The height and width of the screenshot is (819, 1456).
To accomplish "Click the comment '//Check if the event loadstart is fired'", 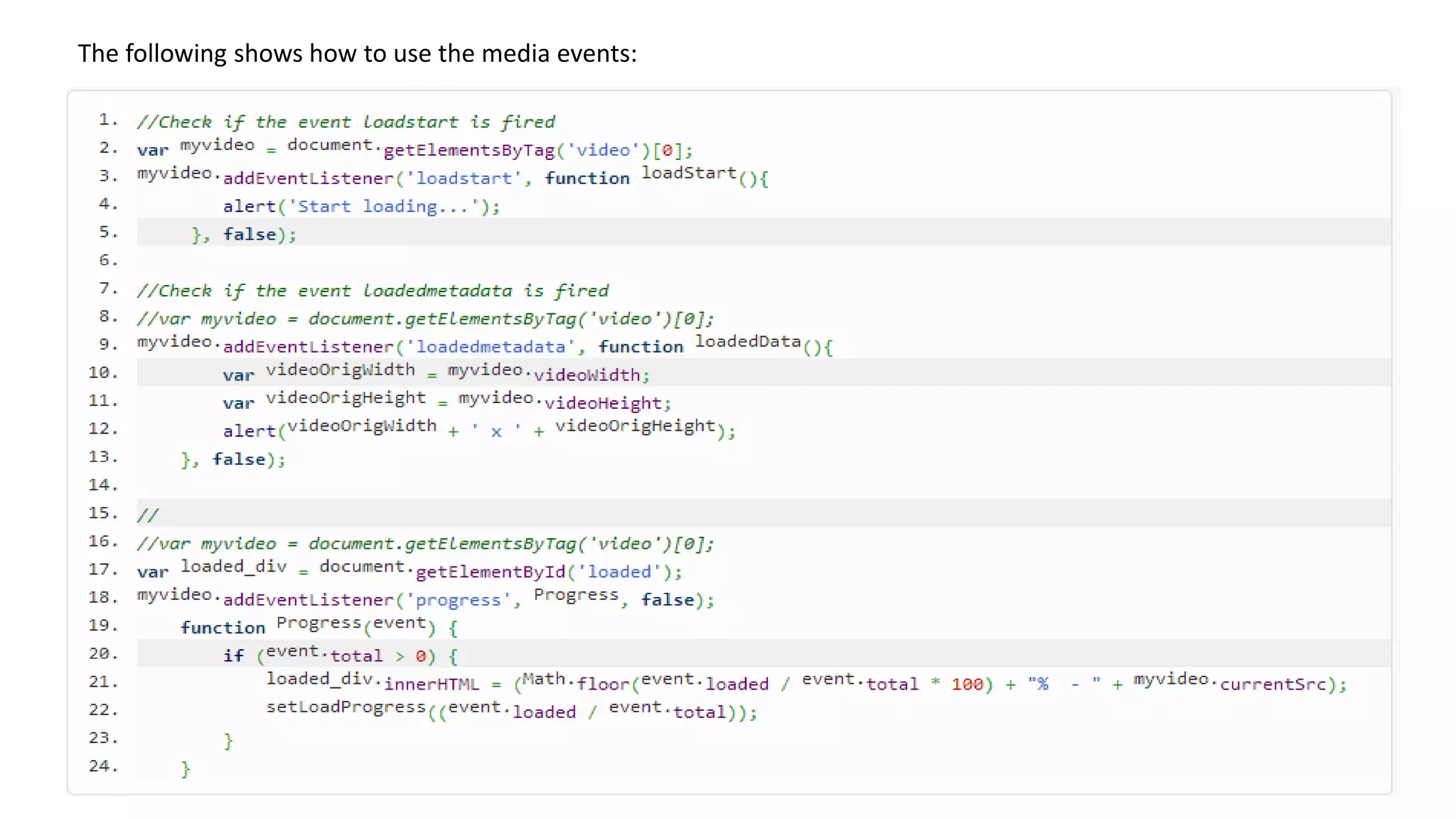I will pos(346,122).
